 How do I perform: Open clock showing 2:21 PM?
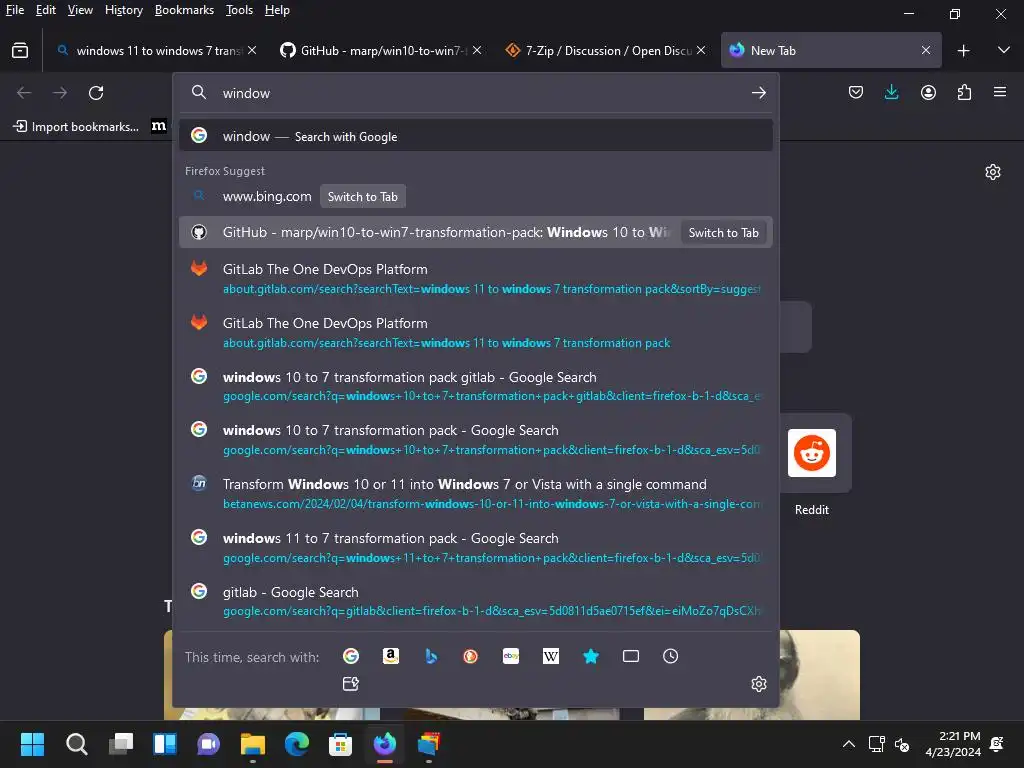pos(953,744)
